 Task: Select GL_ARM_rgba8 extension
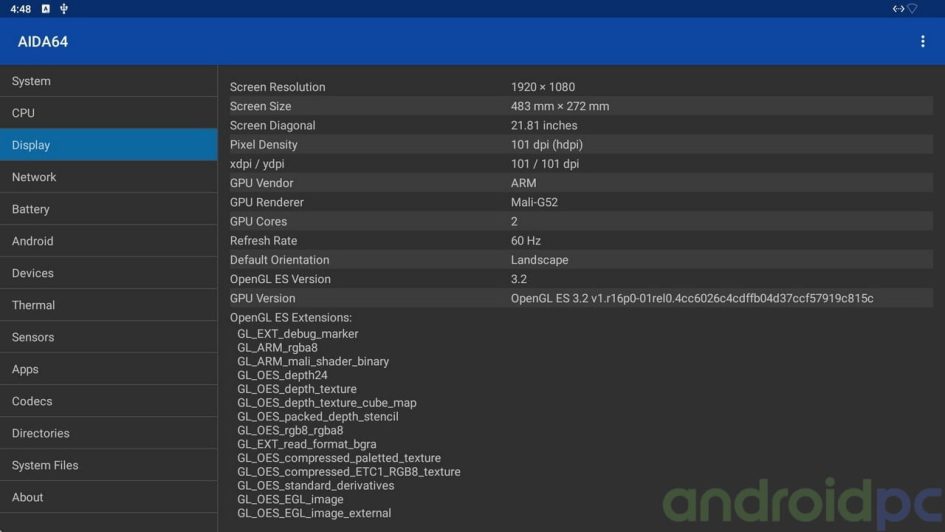pos(277,348)
